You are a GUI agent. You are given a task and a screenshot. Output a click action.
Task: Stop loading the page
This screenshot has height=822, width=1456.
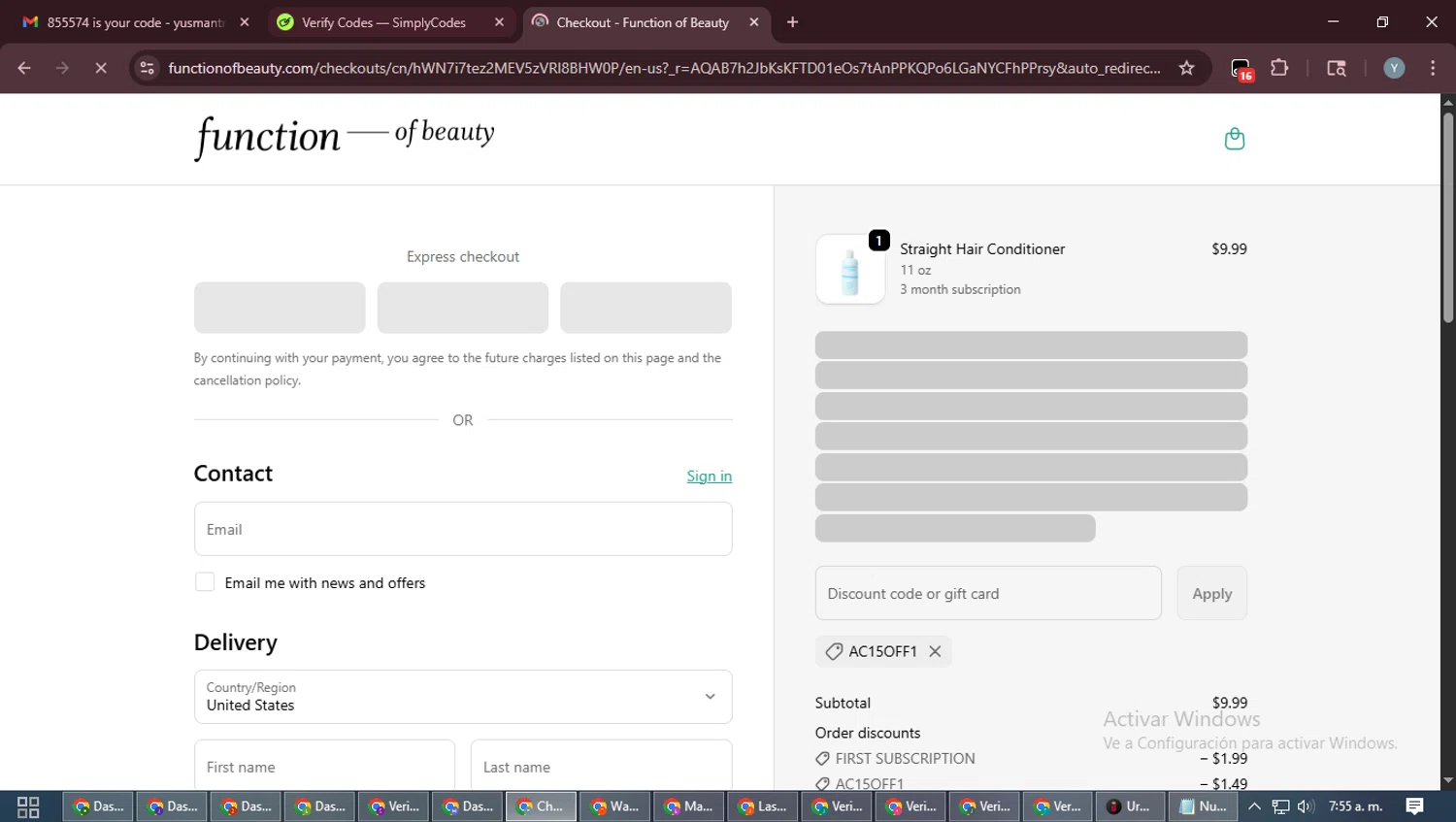[x=101, y=68]
